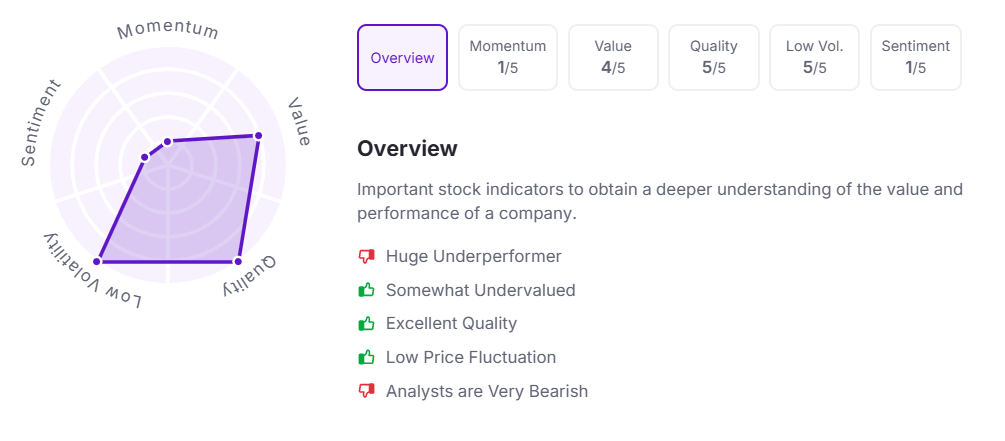Click the Sentiment data point on radar chart

pos(144,157)
